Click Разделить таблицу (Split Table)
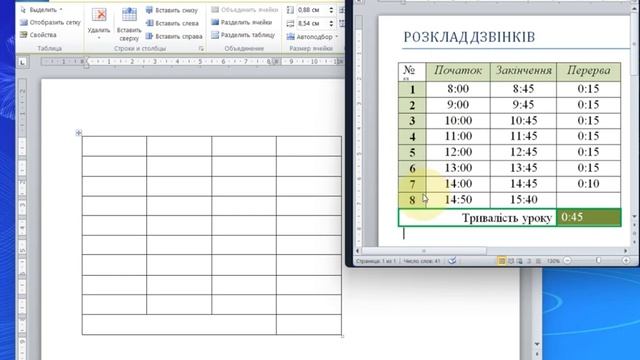The width and height of the screenshot is (640, 360). pyautogui.click(x=243, y=35)
